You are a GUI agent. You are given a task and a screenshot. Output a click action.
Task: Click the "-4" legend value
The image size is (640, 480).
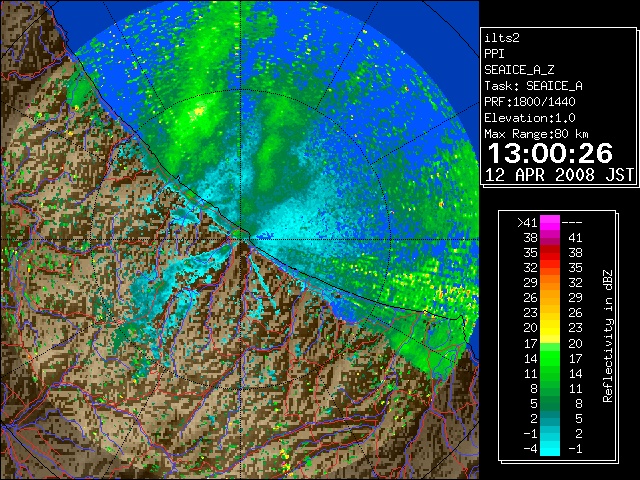click(531, 448)
